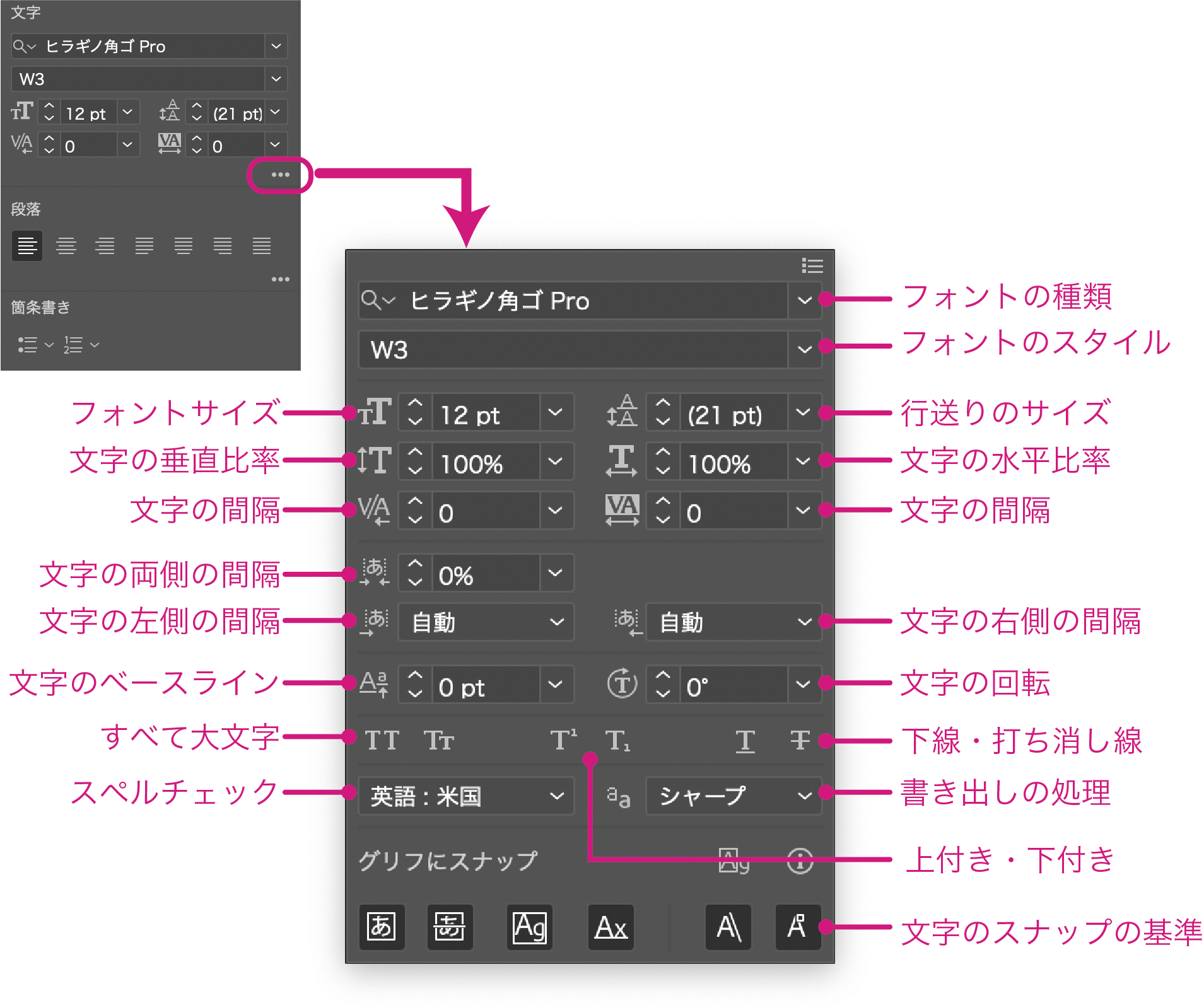Apply the Underline text style
This screenshot has width=1204, height=1008.
click(745, 740)
